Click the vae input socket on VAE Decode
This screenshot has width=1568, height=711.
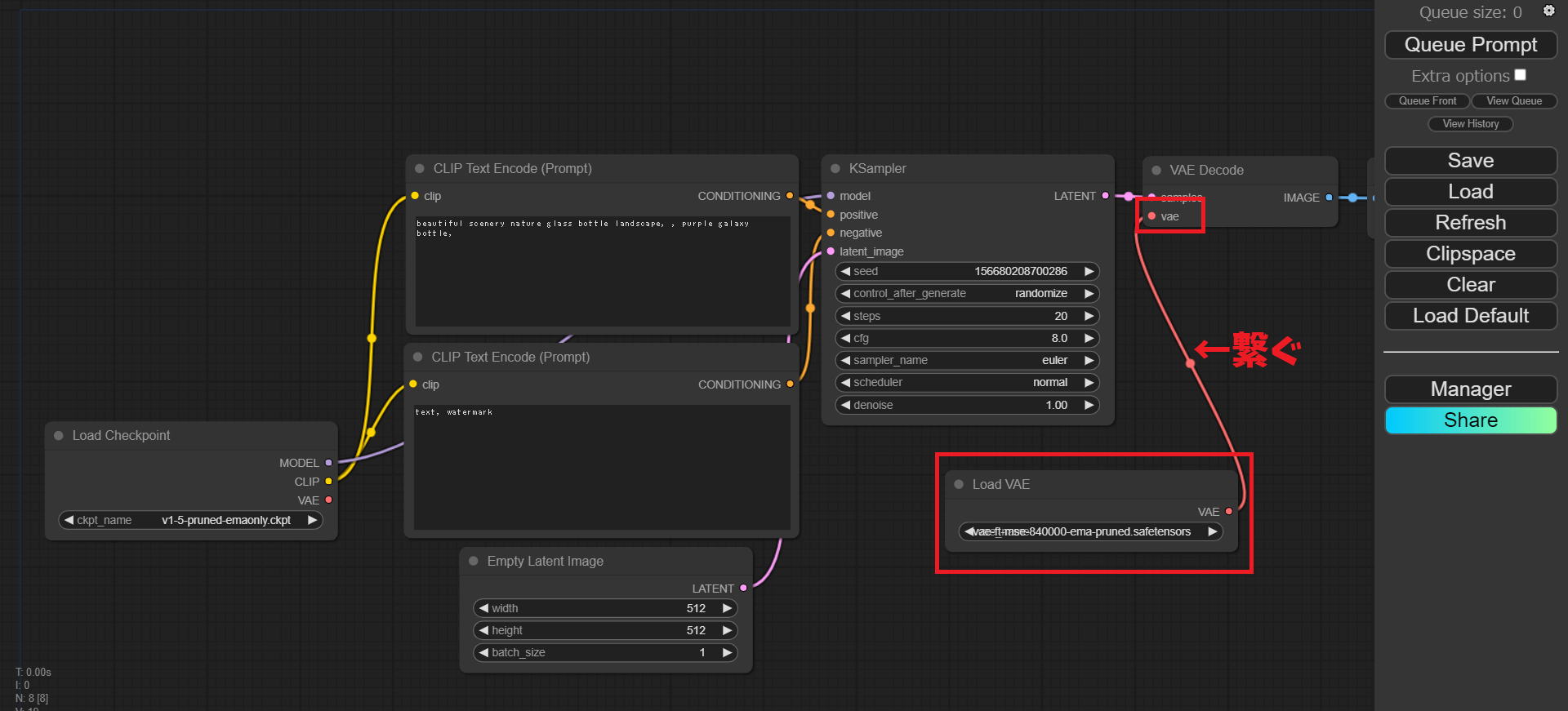click(1151, 216)
